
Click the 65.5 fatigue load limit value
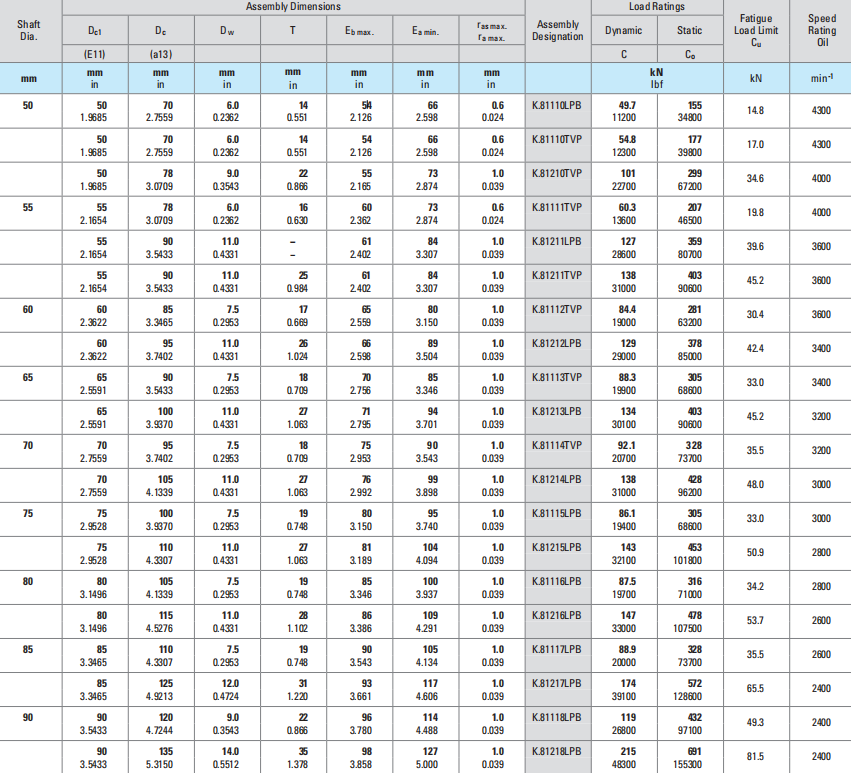pos(756,689)
